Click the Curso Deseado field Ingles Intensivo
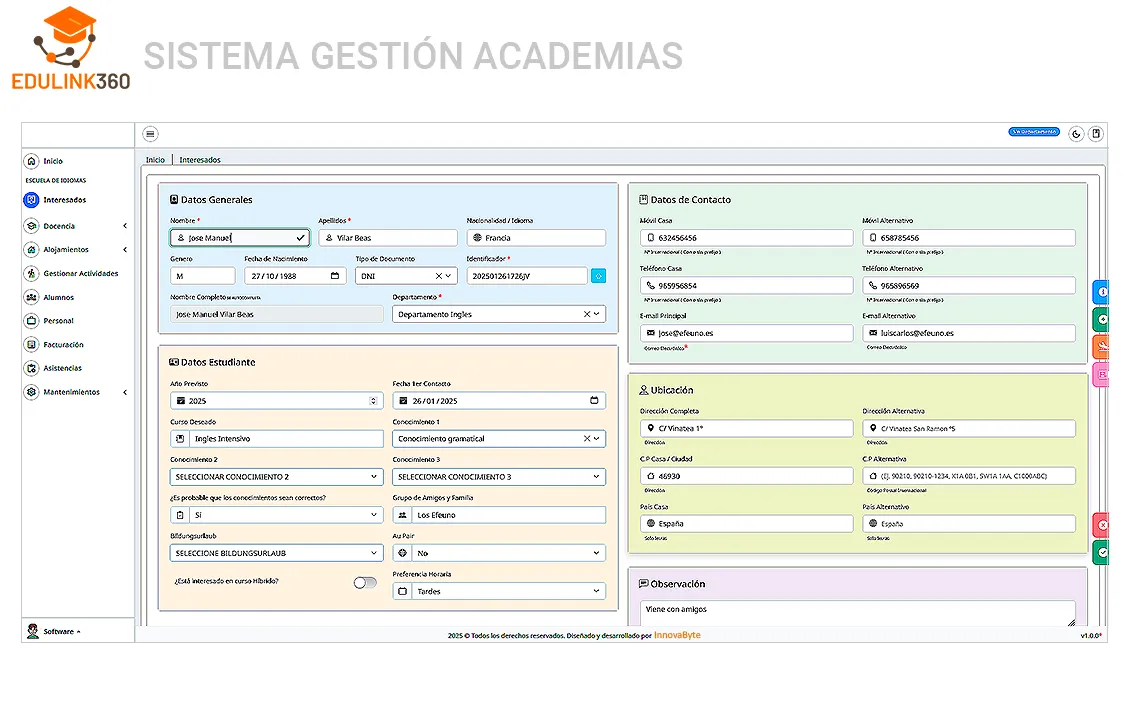Image resolution: width=1125 pixels, height=704 pixels. tap(276, 438)
